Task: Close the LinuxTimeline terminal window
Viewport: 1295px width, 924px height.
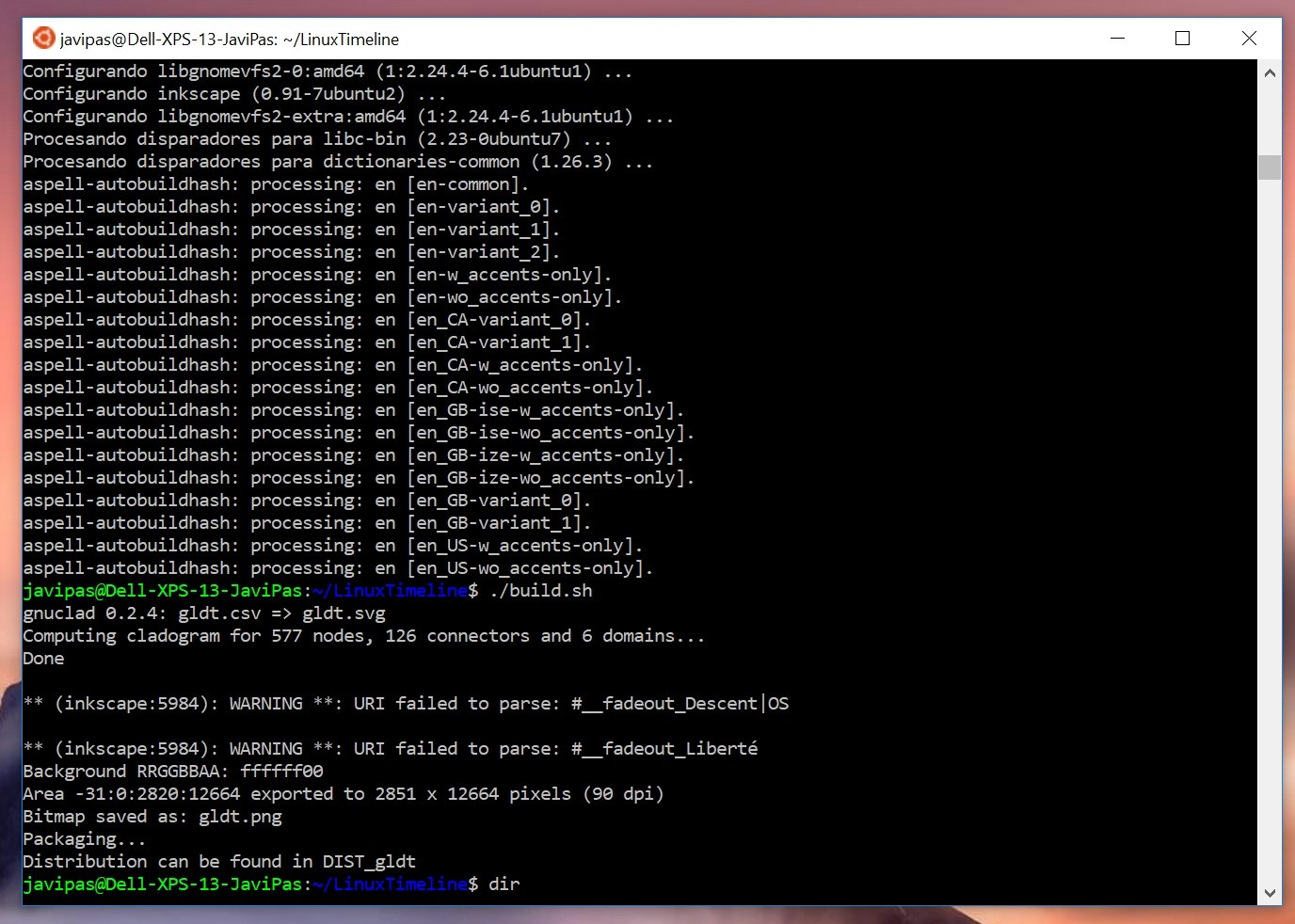Action: coord(1249,39)
